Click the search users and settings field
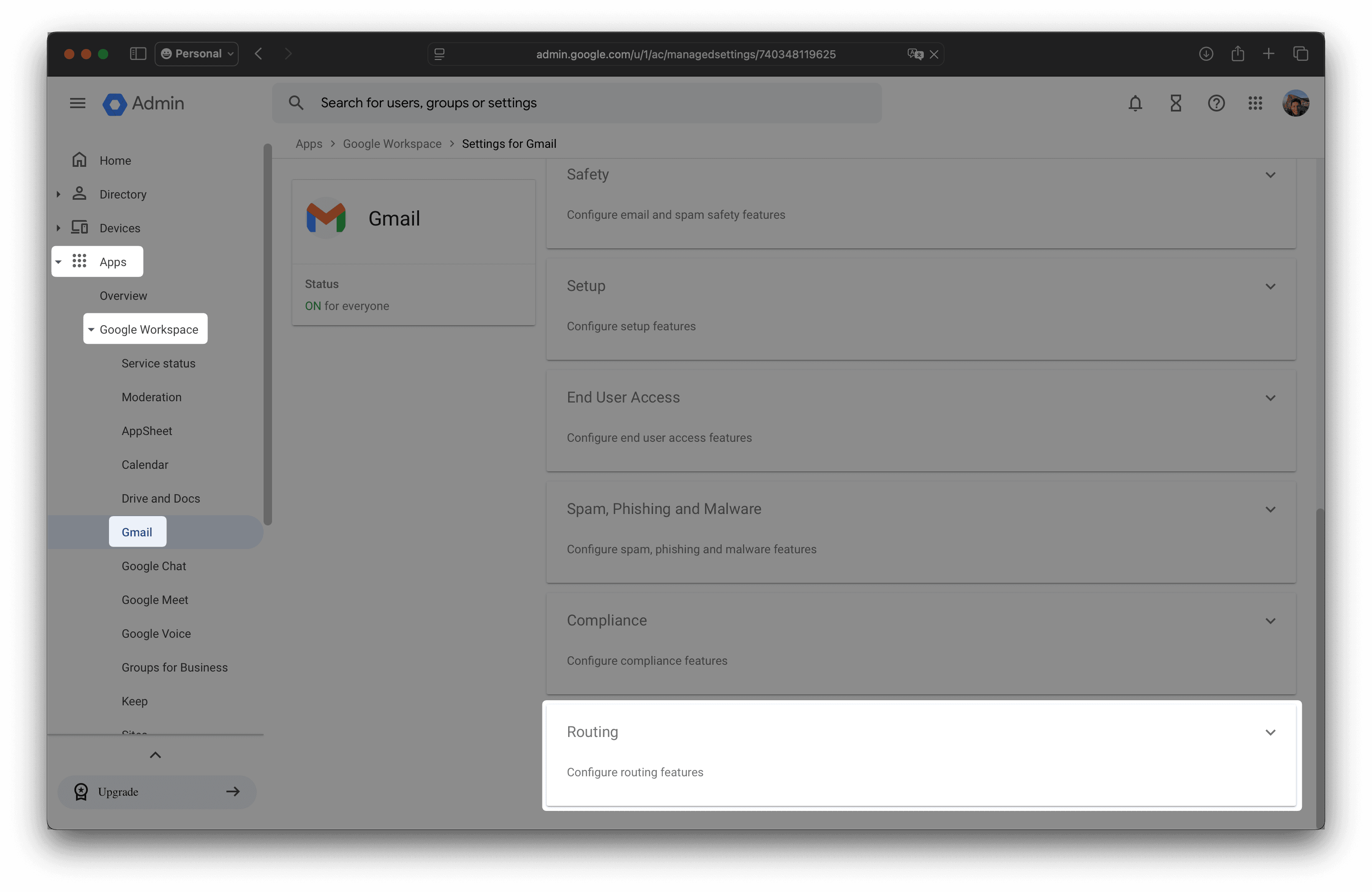Viewport: 1372px width, 892px height. pos(577,103)
